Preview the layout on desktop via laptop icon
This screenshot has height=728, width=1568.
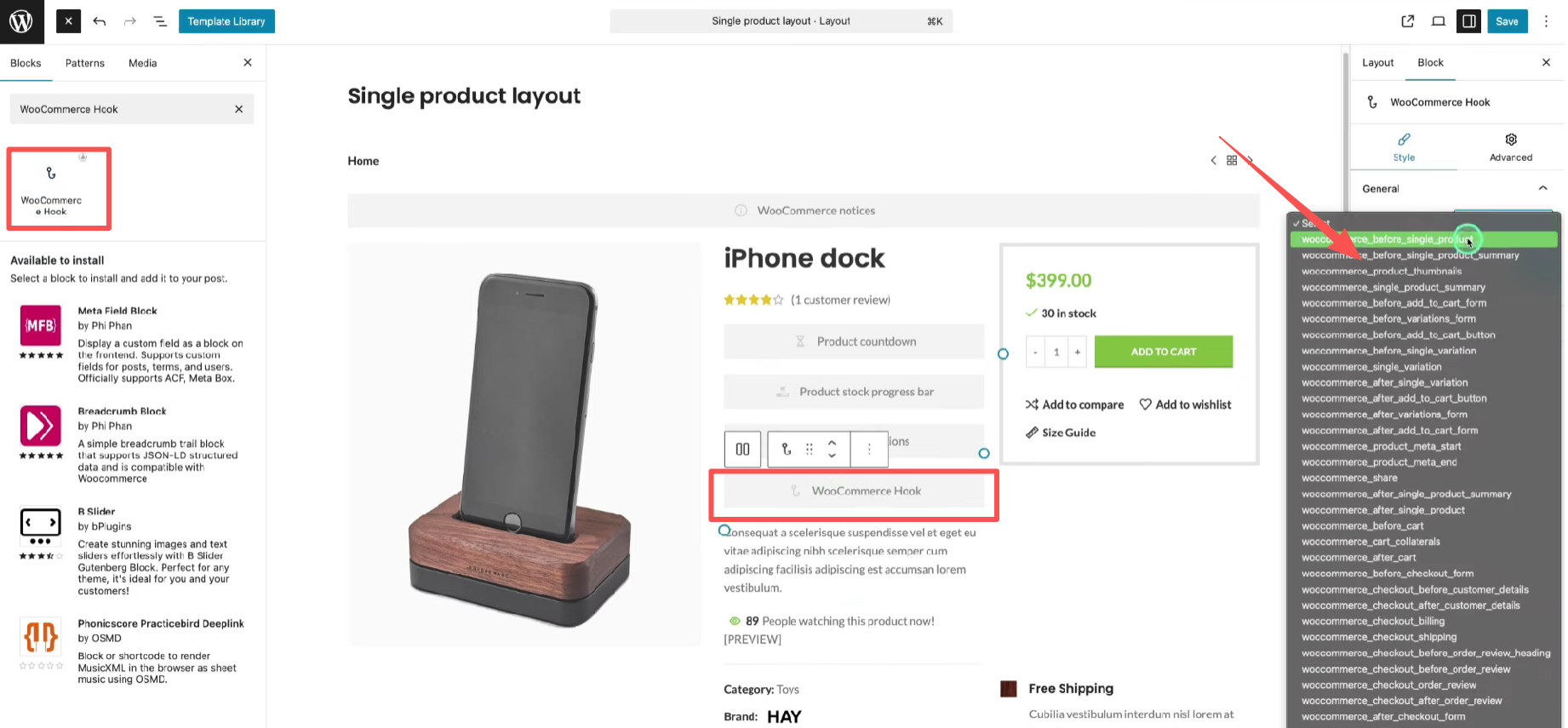pyautogui.click(x=1439, y=21)
